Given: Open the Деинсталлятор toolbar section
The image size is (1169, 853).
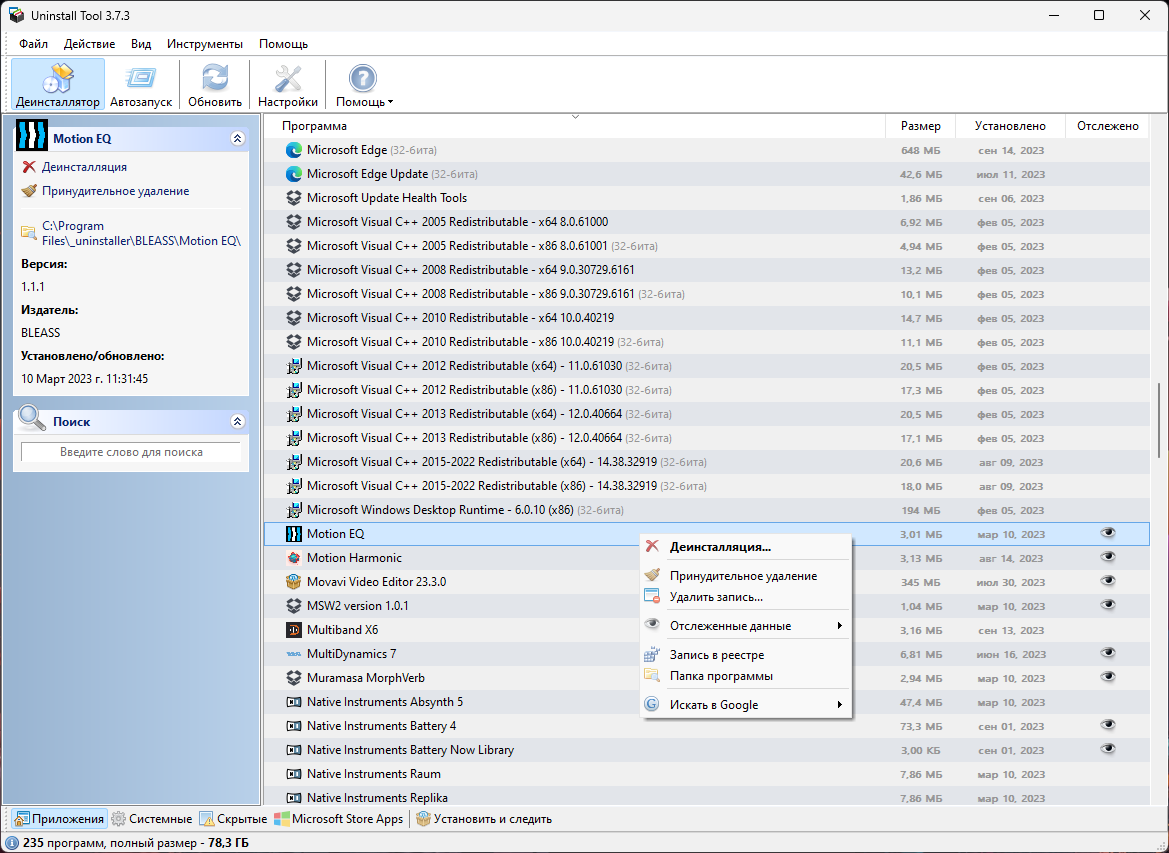Looking at the screenshot, I should click(x=58, y=84).
